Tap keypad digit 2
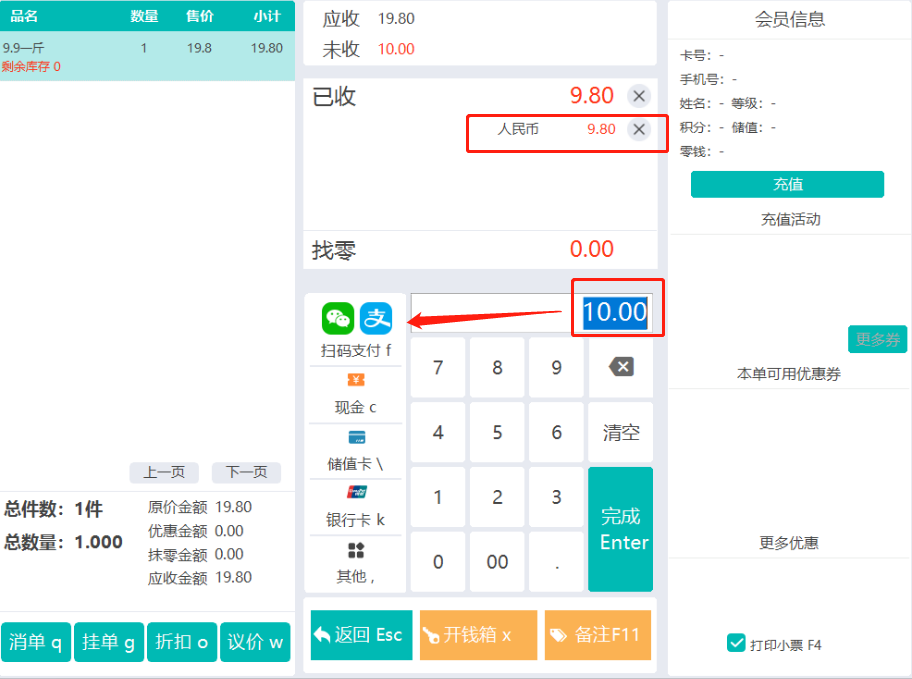 click(x=497, y=497)
